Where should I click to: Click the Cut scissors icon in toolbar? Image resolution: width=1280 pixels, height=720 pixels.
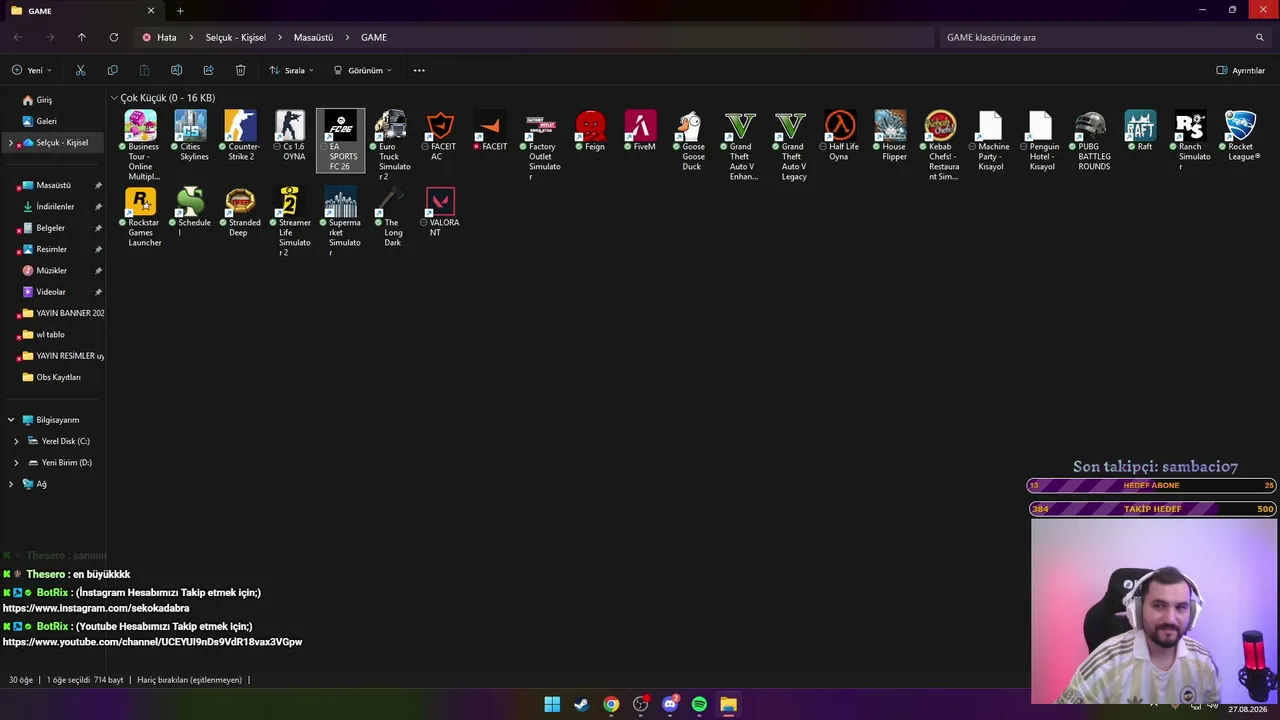[81, 70]
